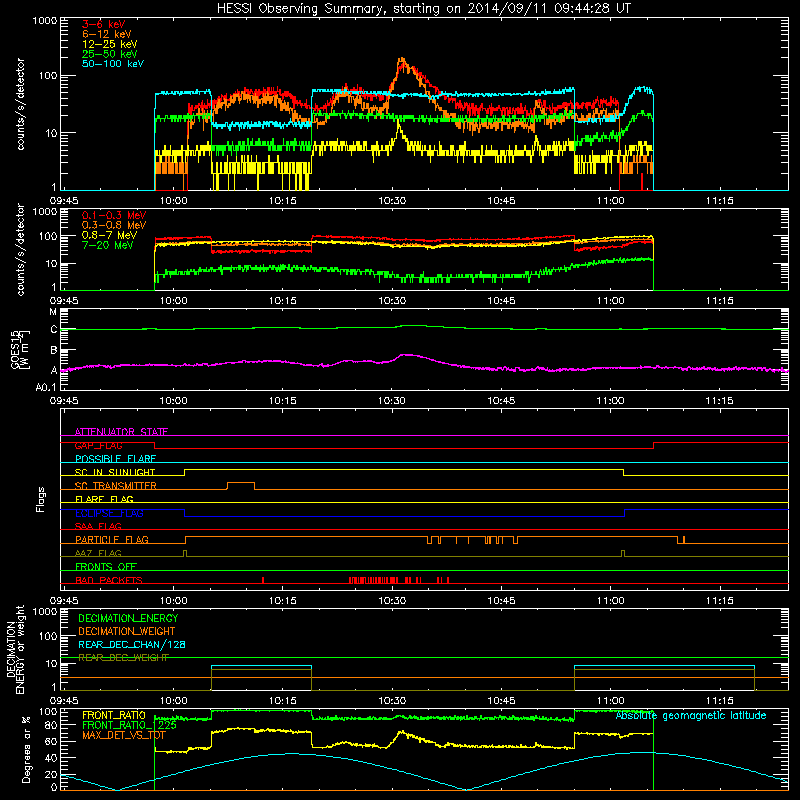The height and width of the screenshot is (800, 800).
Task: Click the DECIMATION ENERGY or weight axis title
Action: pyautogui.click(x=15, y=649)
